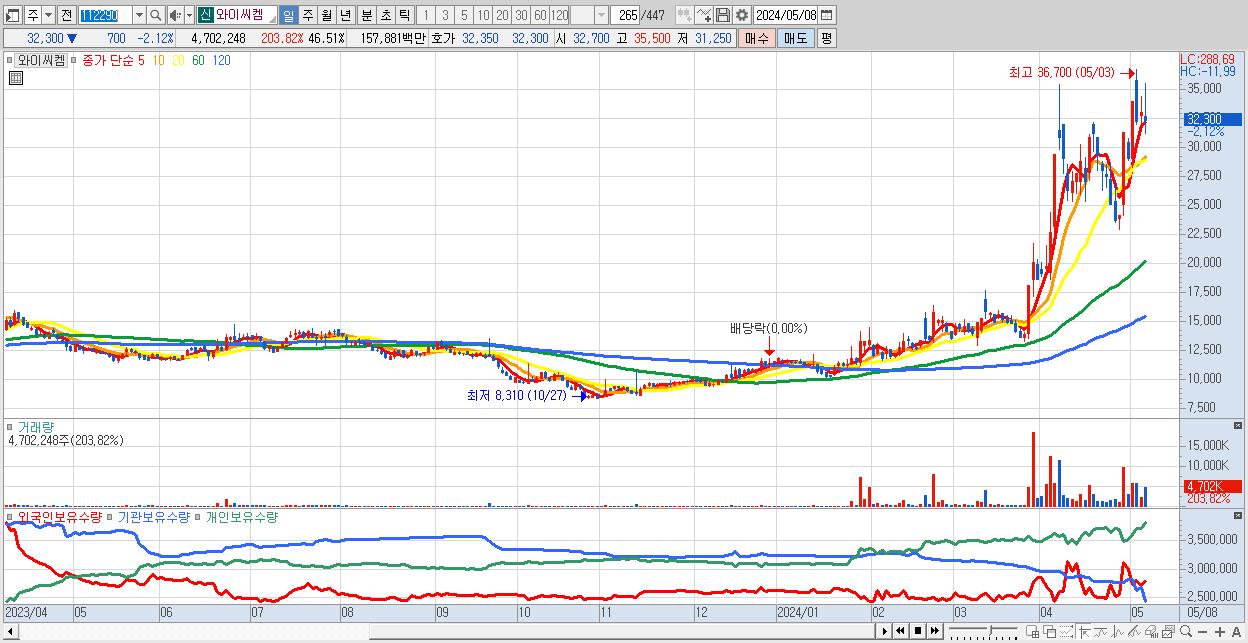Click the dotted-grid icon beside count field

(684, 15)
